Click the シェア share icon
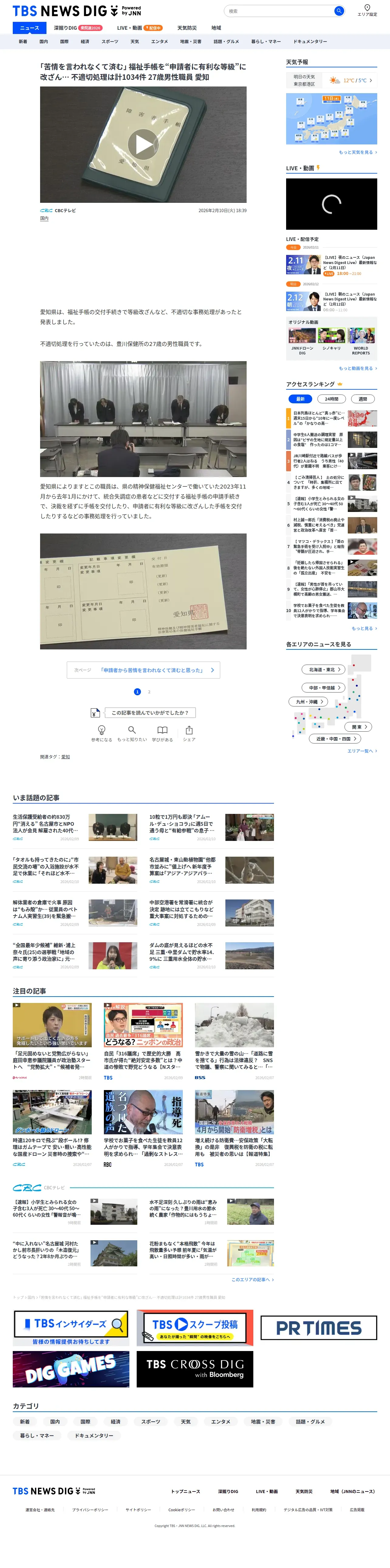This screenshot has width=390, height=1568. pyautogui.click(x=189, y=730)
